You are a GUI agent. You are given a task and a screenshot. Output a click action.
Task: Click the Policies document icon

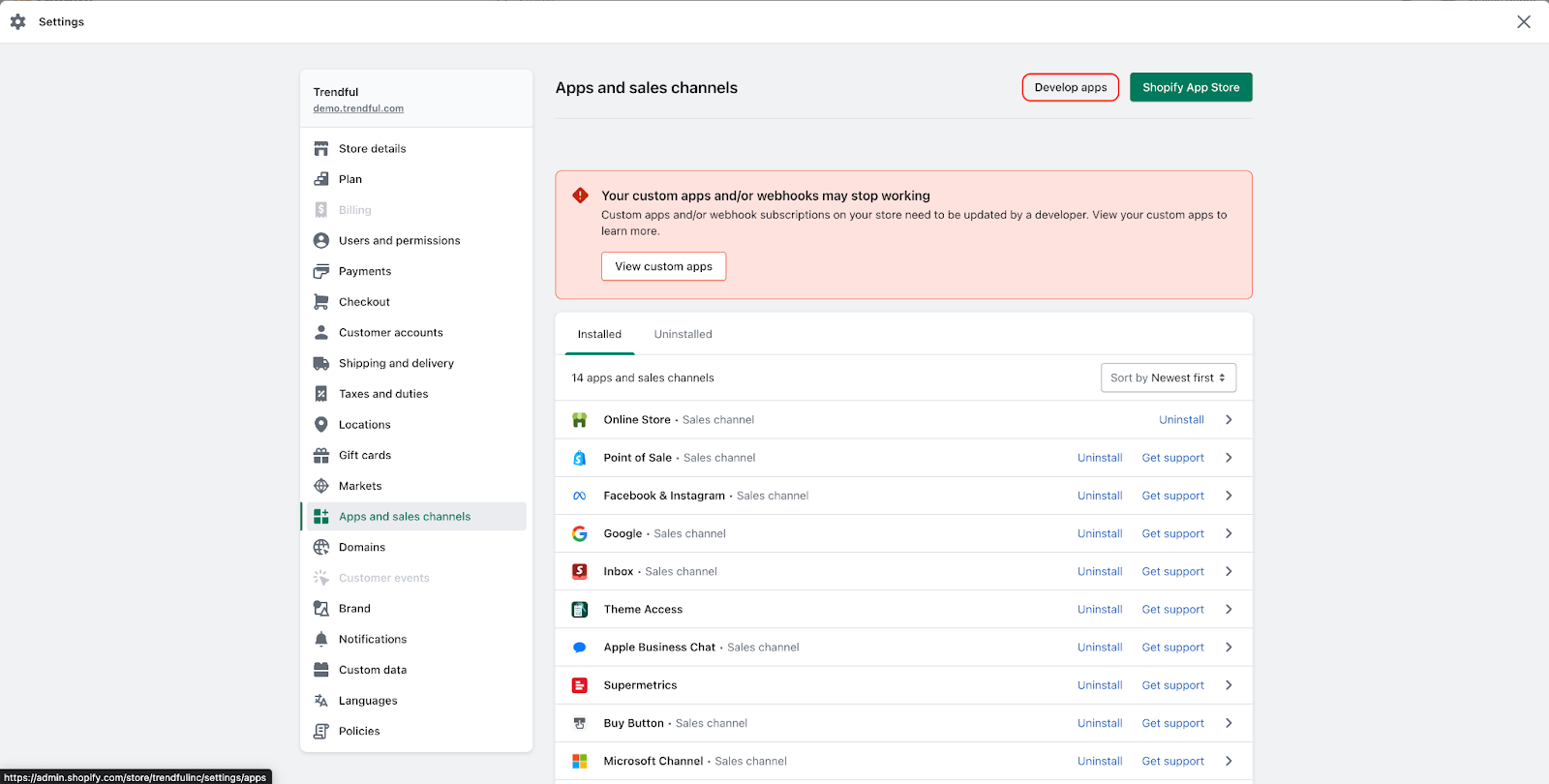pyautogui.click(x=321, y=731)
